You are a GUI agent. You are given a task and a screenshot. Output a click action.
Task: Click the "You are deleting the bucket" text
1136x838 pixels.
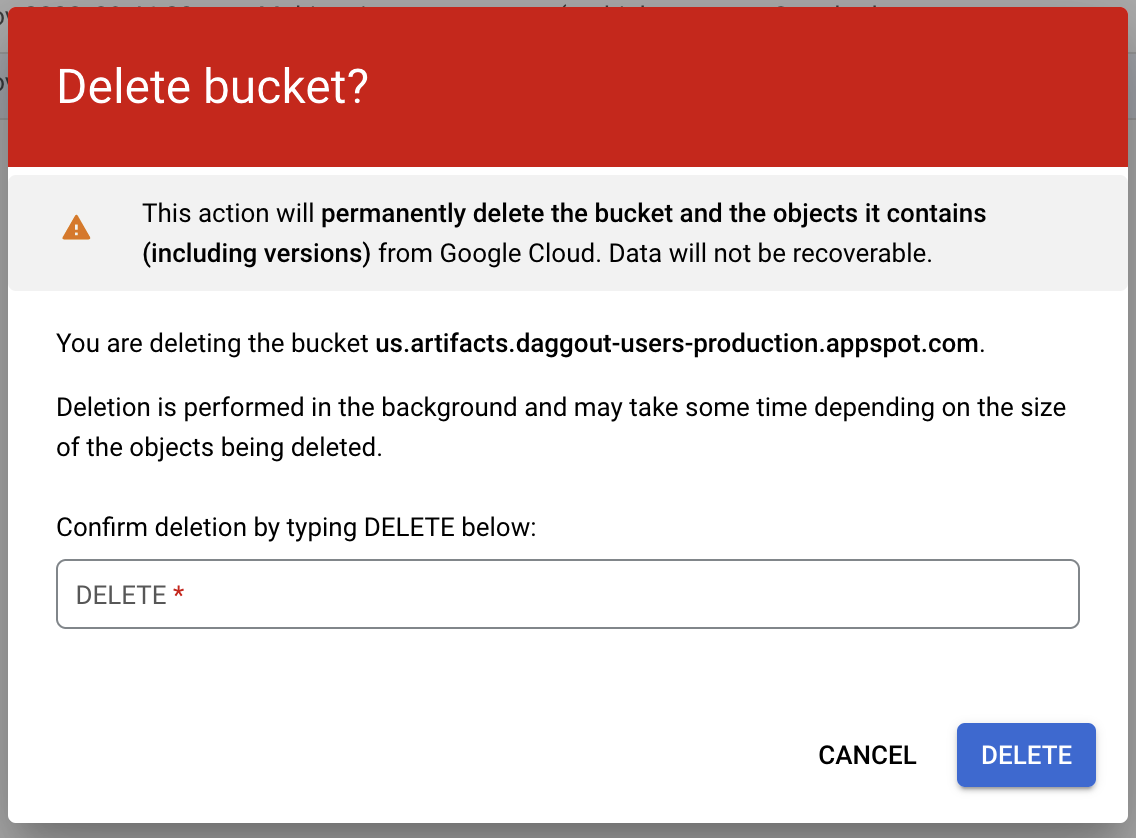[213, 344]
